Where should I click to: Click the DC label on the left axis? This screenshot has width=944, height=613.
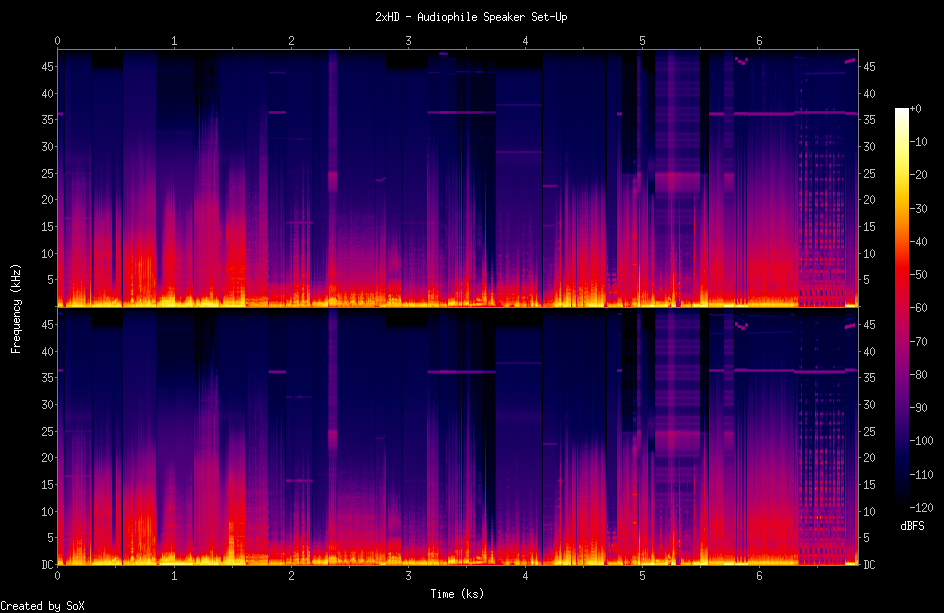point(45,565)
